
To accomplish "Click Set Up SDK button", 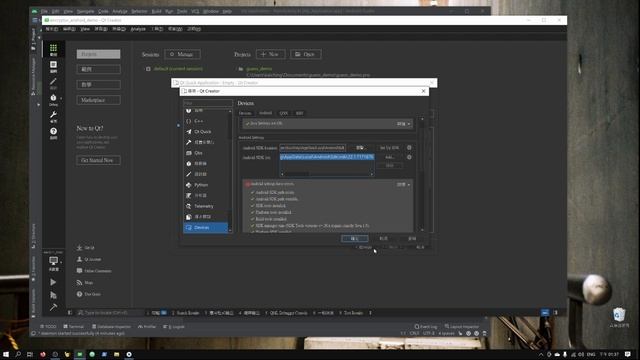I will (389, 148).
